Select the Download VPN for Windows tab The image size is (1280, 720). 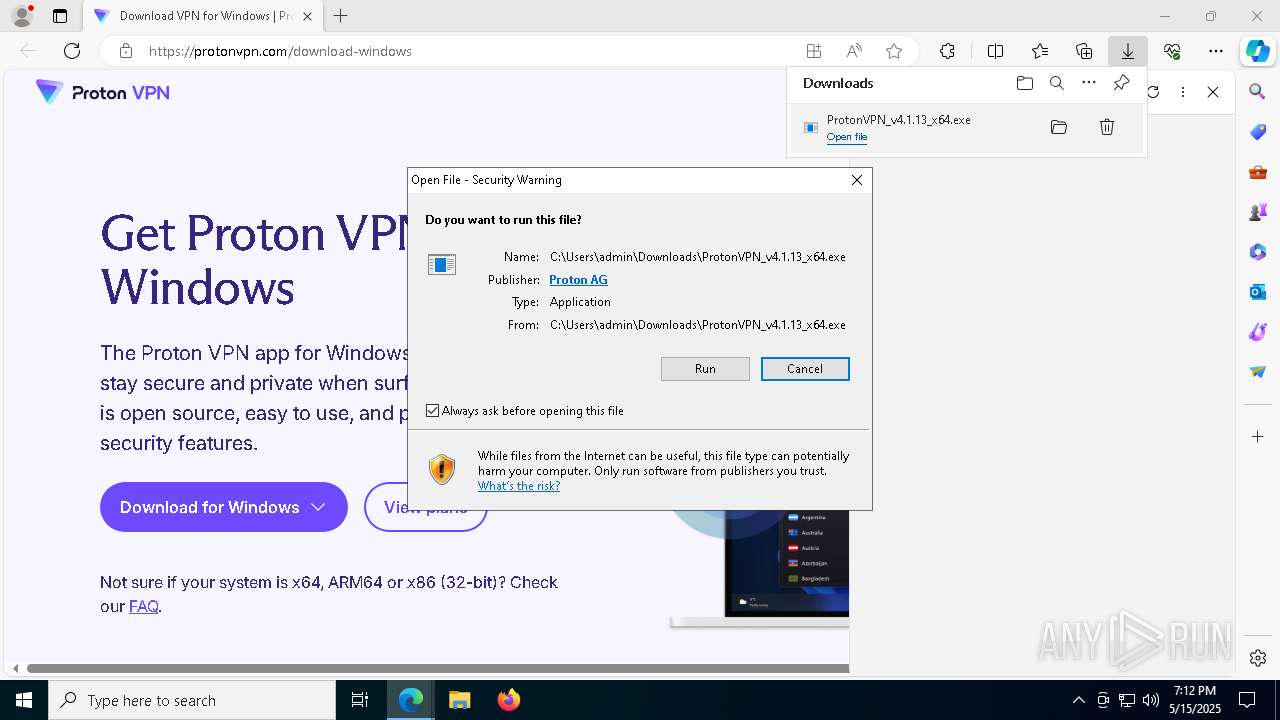click(203, 16)
